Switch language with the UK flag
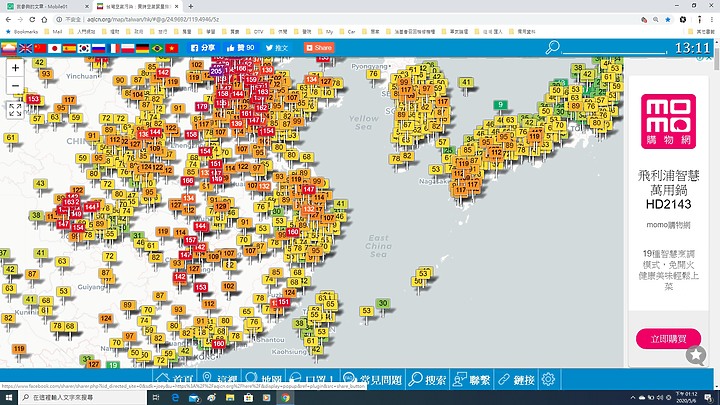The height and width of the screenshot is (405, 720). [x=25, y=48]
